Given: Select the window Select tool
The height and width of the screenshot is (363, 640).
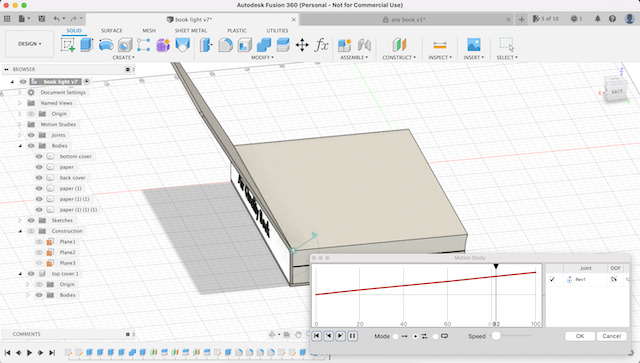Looking at the screenshot, I should pos(507,45).
